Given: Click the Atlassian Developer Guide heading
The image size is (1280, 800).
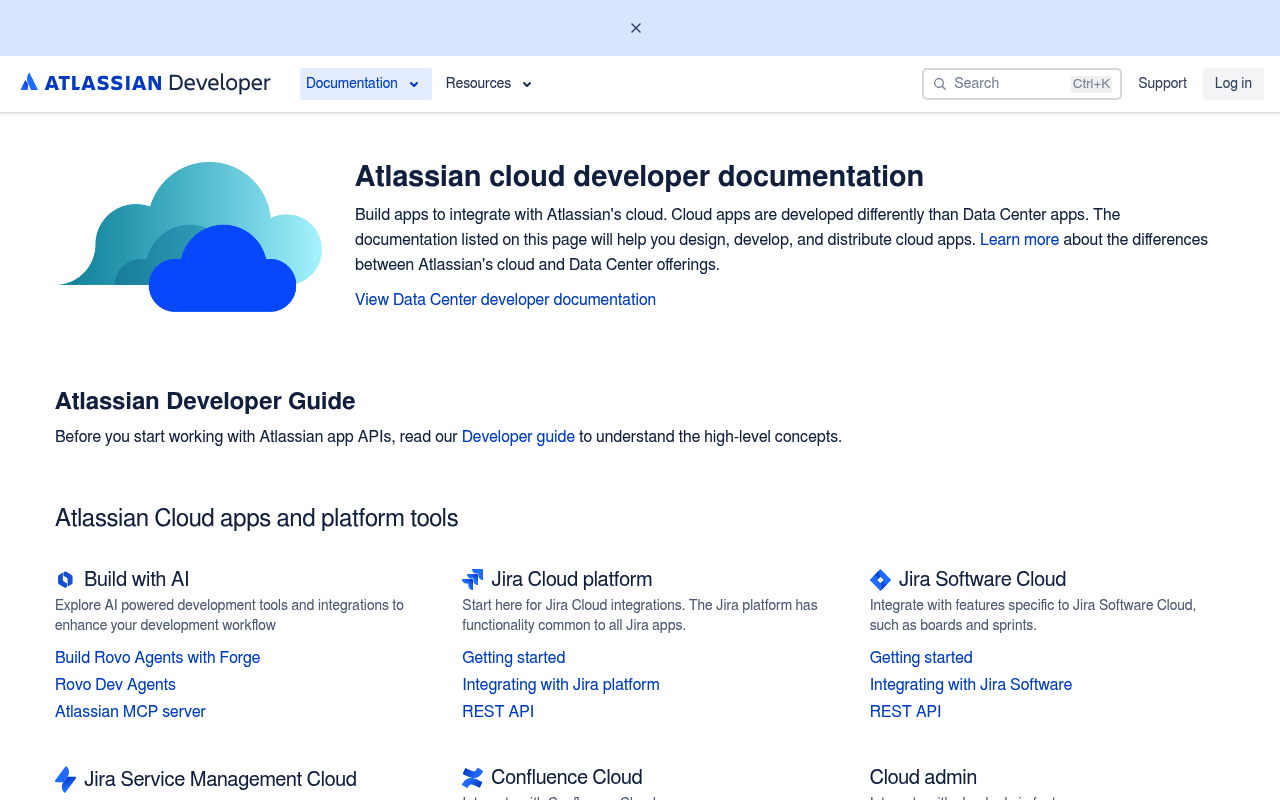Looking at the screenshot, I should tap(205, 401).
